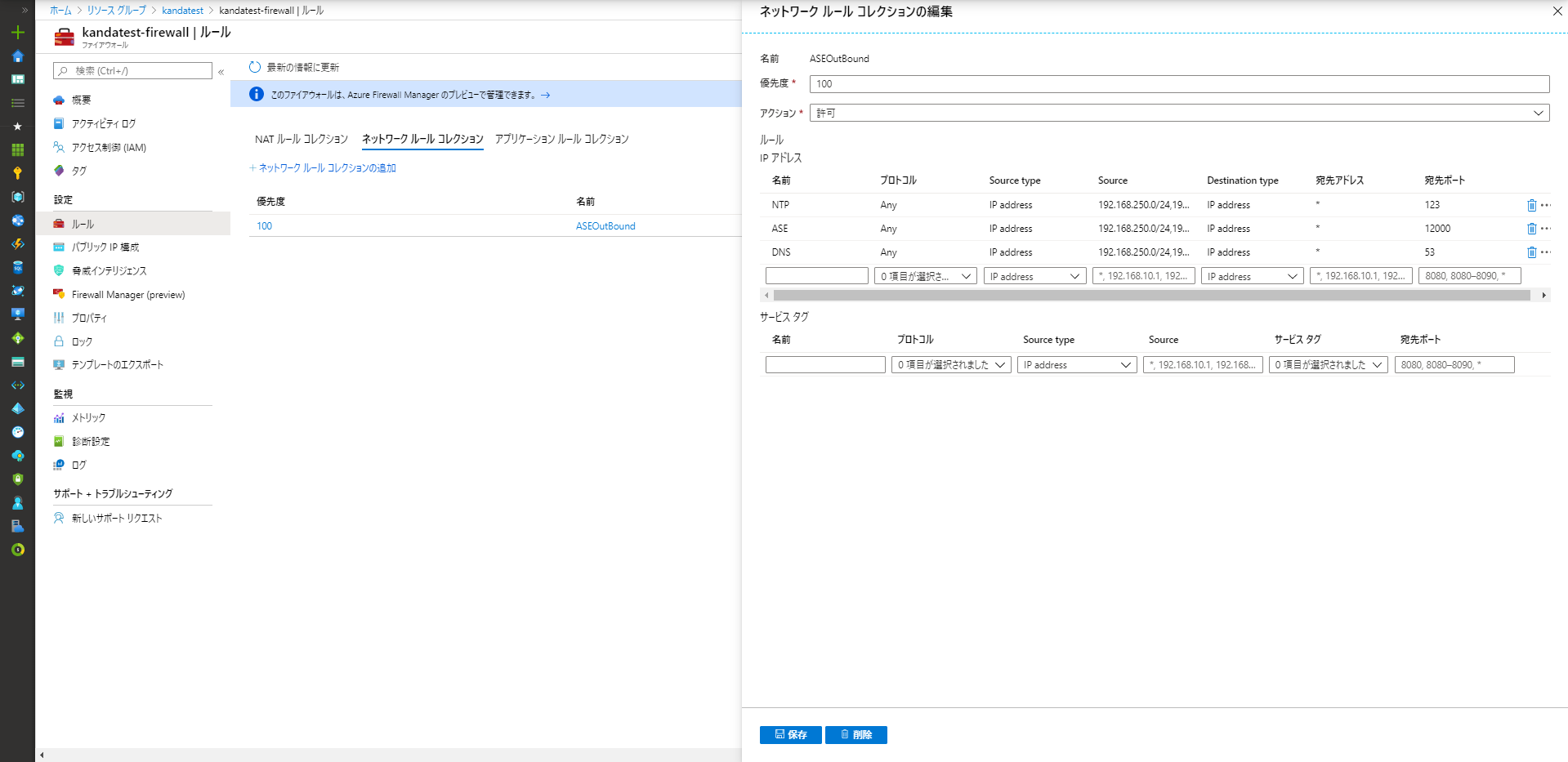The width and height of the screenshot is (1568, 762).
Task: Expand the service tag selection dropdown
Action: click(1328, 365)
